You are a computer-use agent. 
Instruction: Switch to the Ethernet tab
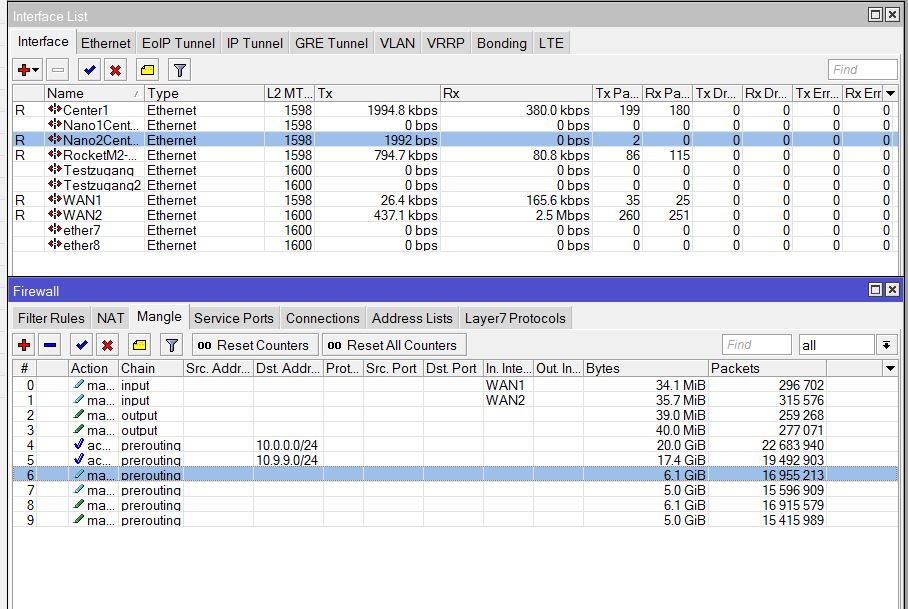105,43
